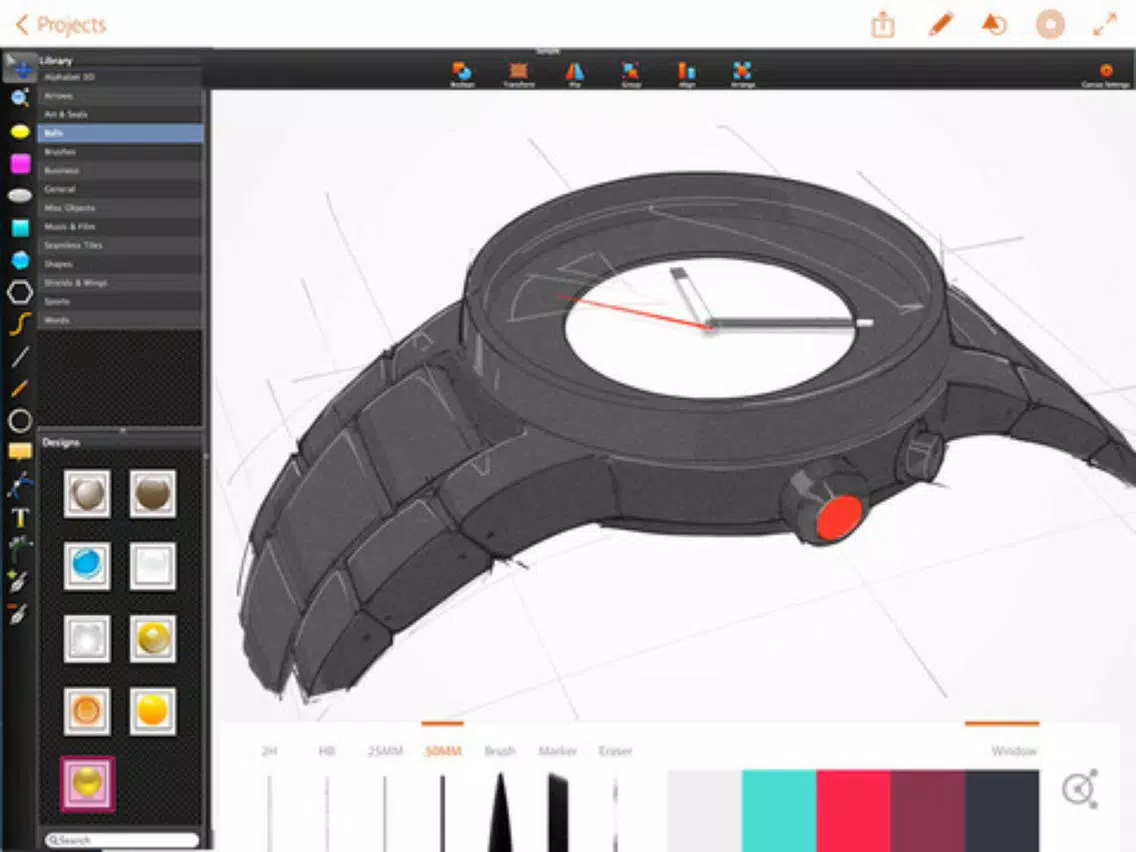
Task: Select Seamless Tiles library category
Action: pos(120,245)
